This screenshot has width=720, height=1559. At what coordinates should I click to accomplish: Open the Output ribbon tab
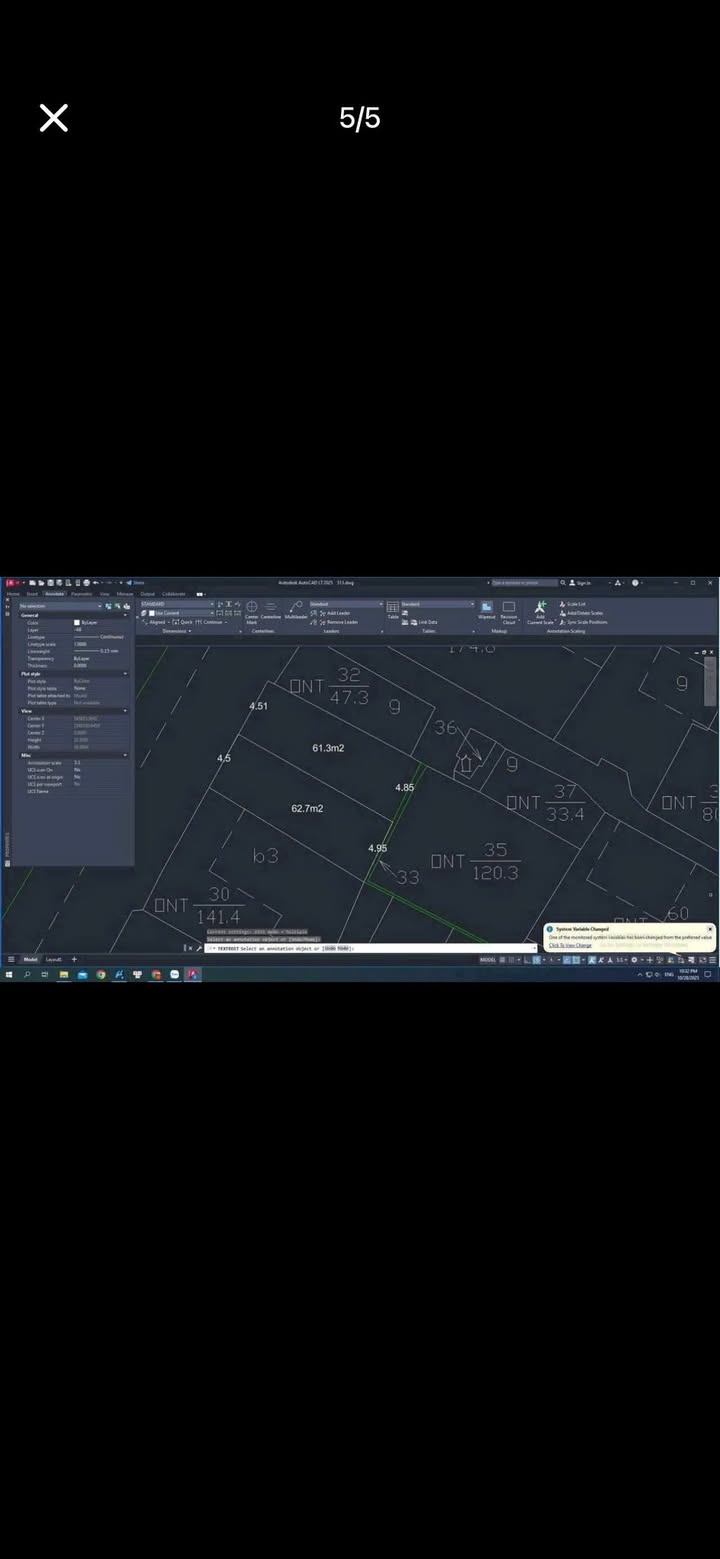pos(148,594)
